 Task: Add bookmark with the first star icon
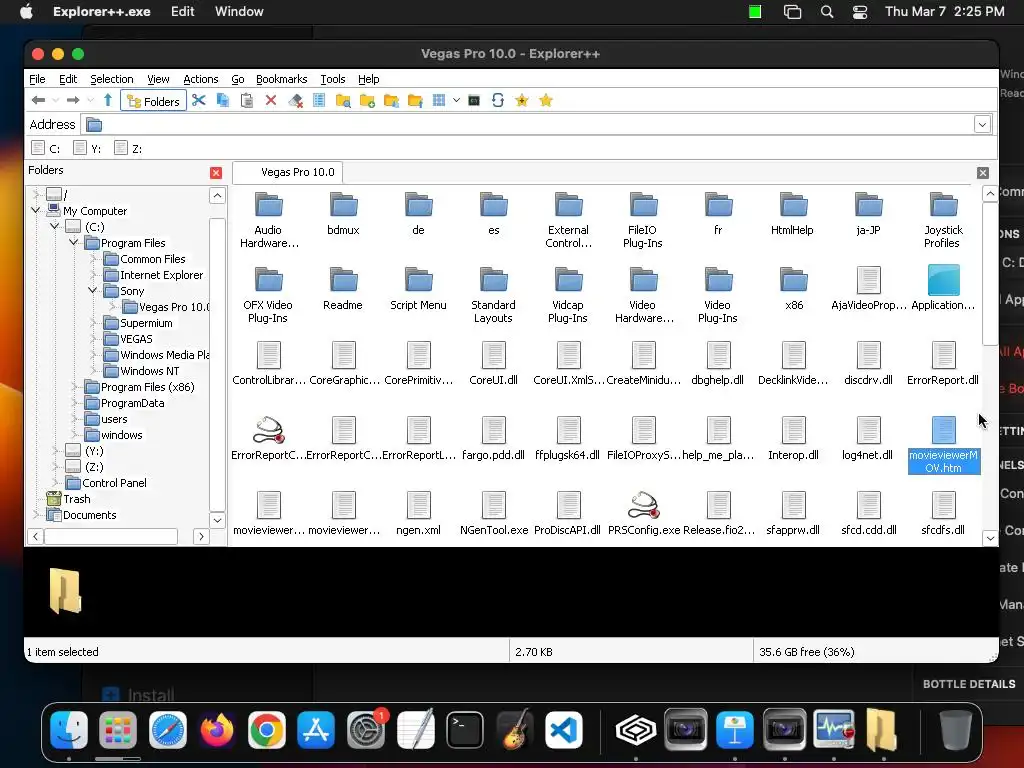522,101
